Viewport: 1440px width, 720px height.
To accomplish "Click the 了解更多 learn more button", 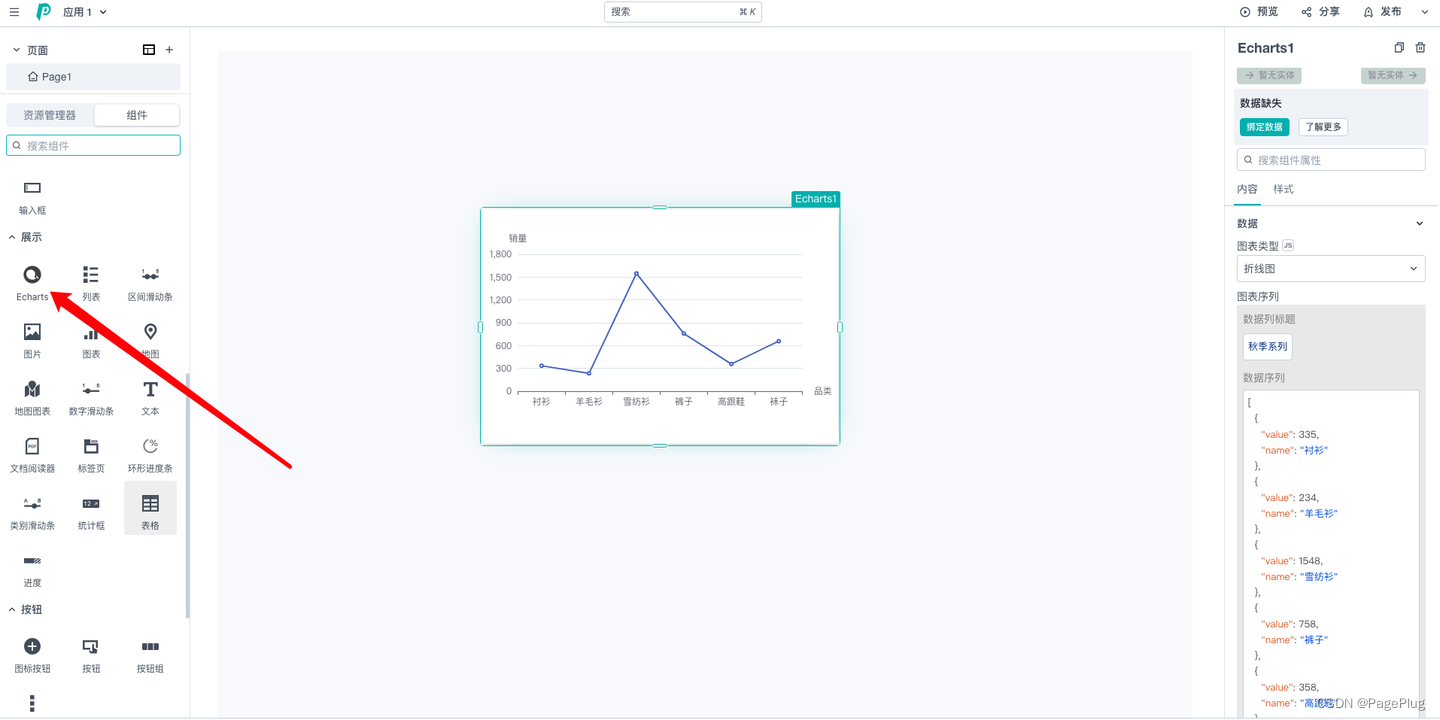I will [x=1323, y=127].
